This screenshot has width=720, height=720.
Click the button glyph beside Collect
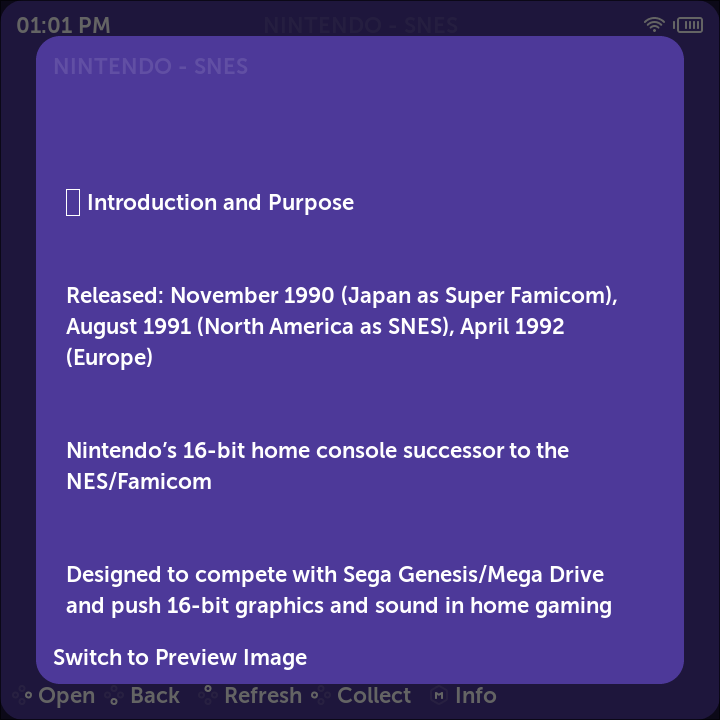click(321, 695)
